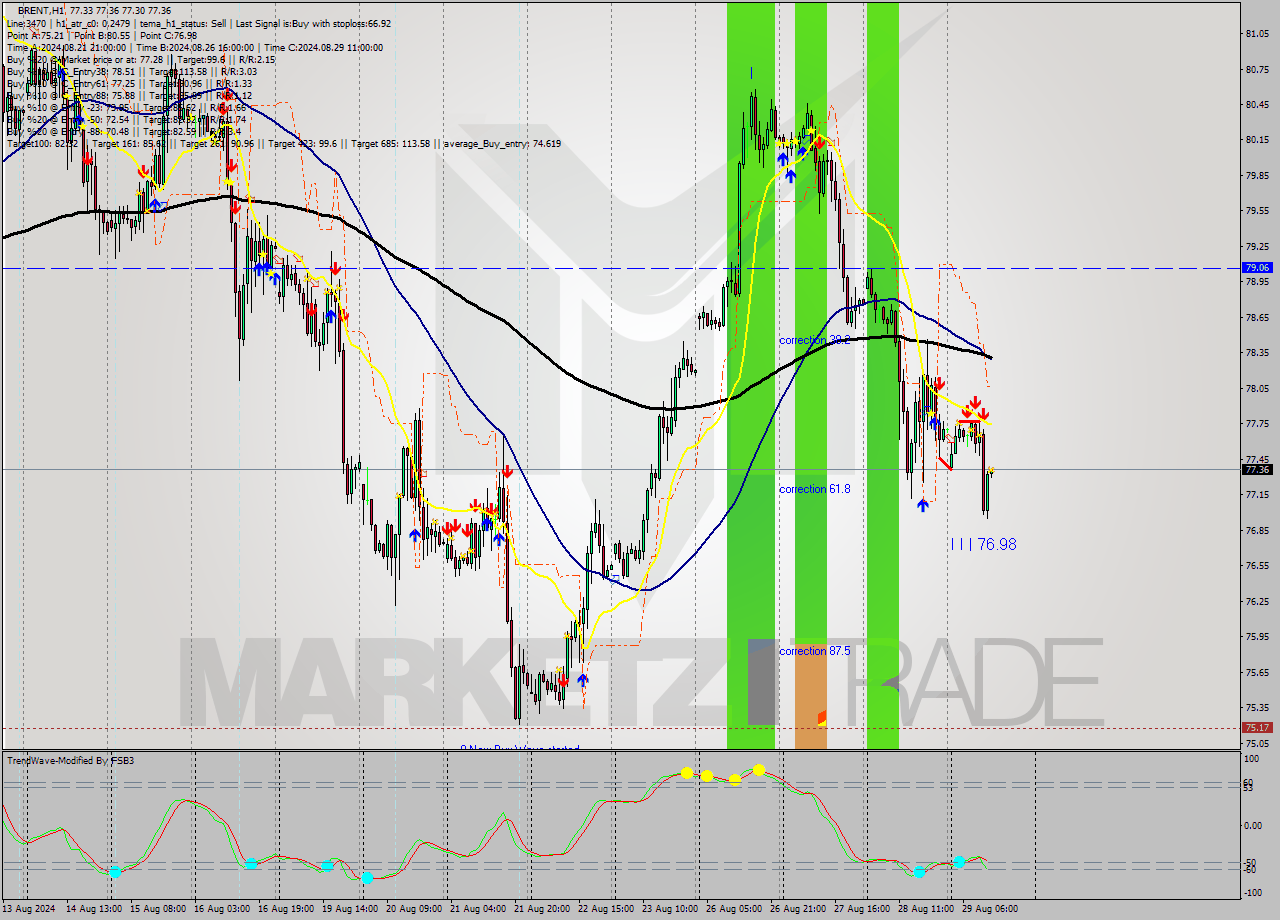Click the '20 Aug 09:00' time label
The image size is (1280, 920).
414,909
